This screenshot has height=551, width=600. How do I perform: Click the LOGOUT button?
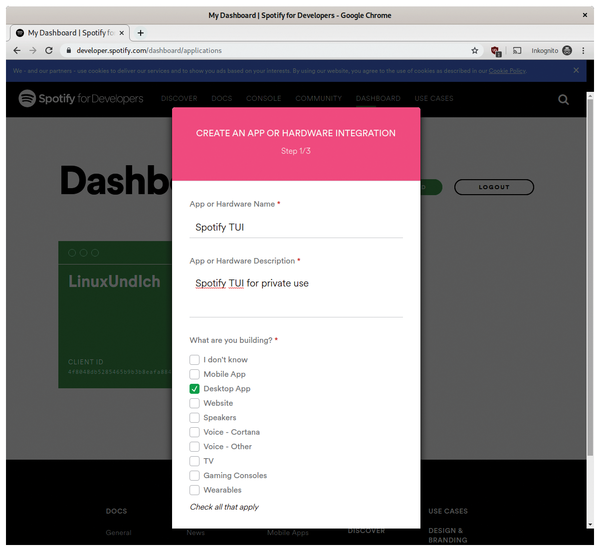point(493,187)
